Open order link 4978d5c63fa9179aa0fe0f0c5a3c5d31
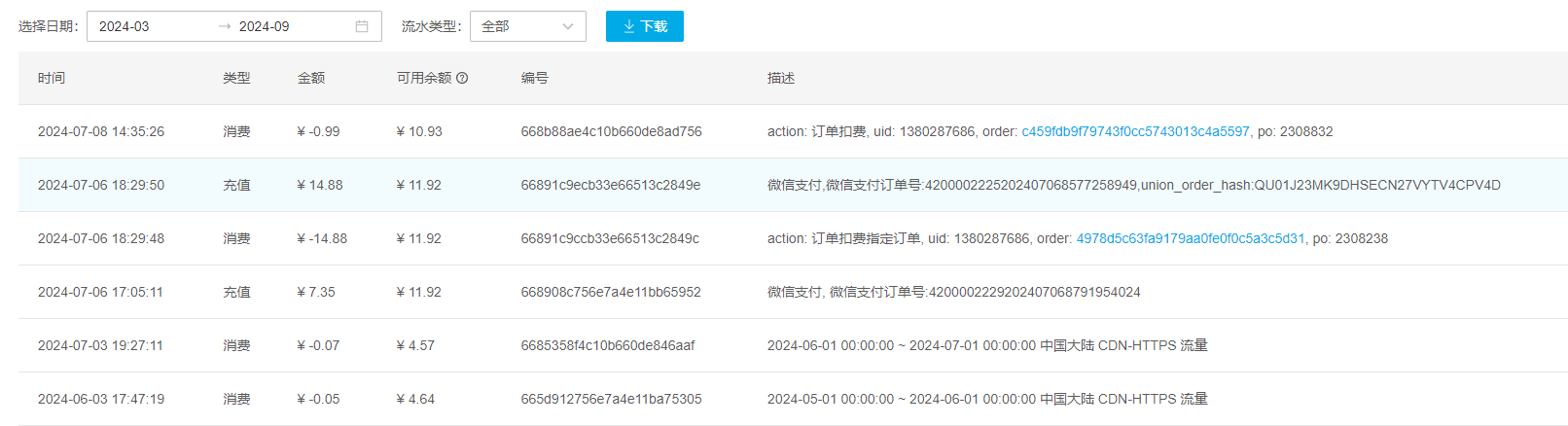Viewport: 1568px width, 426px height. coord(1191,238)
